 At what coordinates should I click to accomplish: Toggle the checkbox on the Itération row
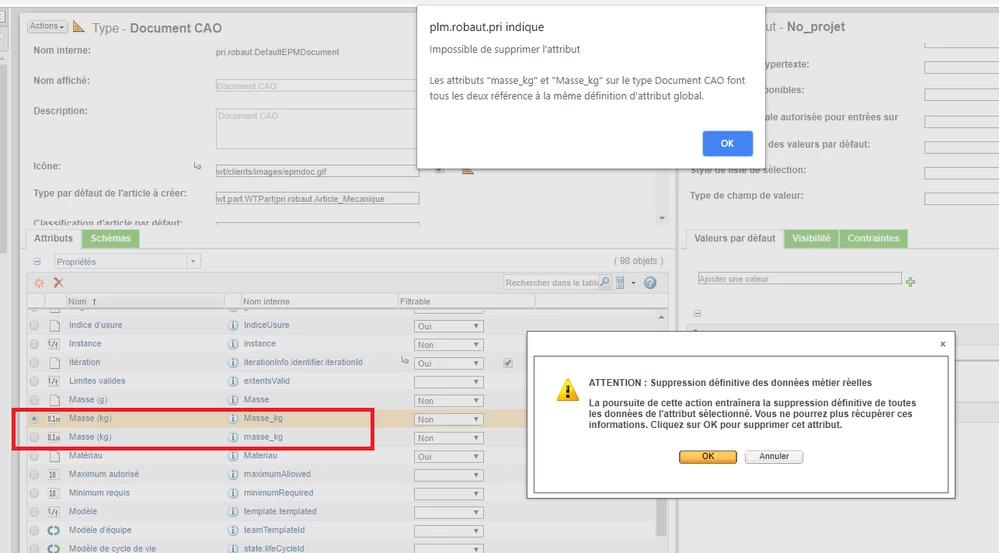tap(508, 363)
